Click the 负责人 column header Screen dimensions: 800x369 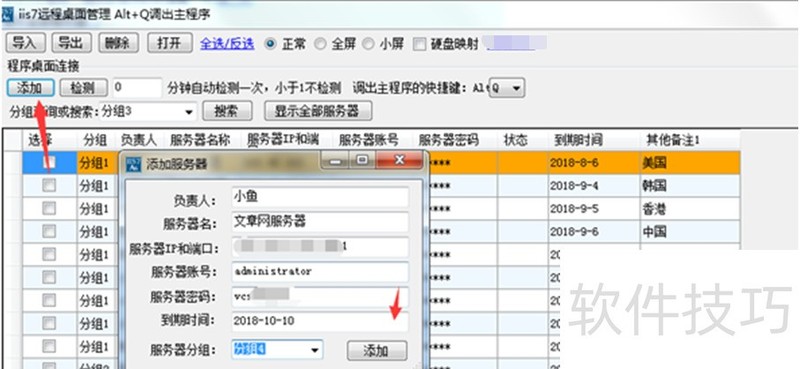click(138, 140)
